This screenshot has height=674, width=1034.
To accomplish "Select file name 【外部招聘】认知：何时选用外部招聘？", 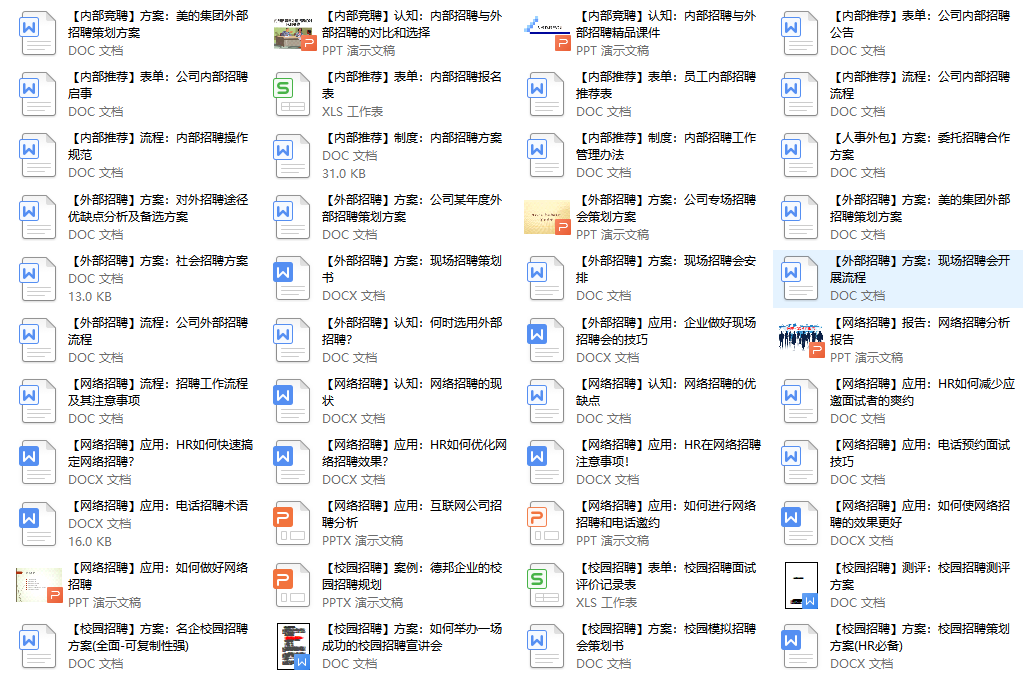I will [x=412, y=331].
